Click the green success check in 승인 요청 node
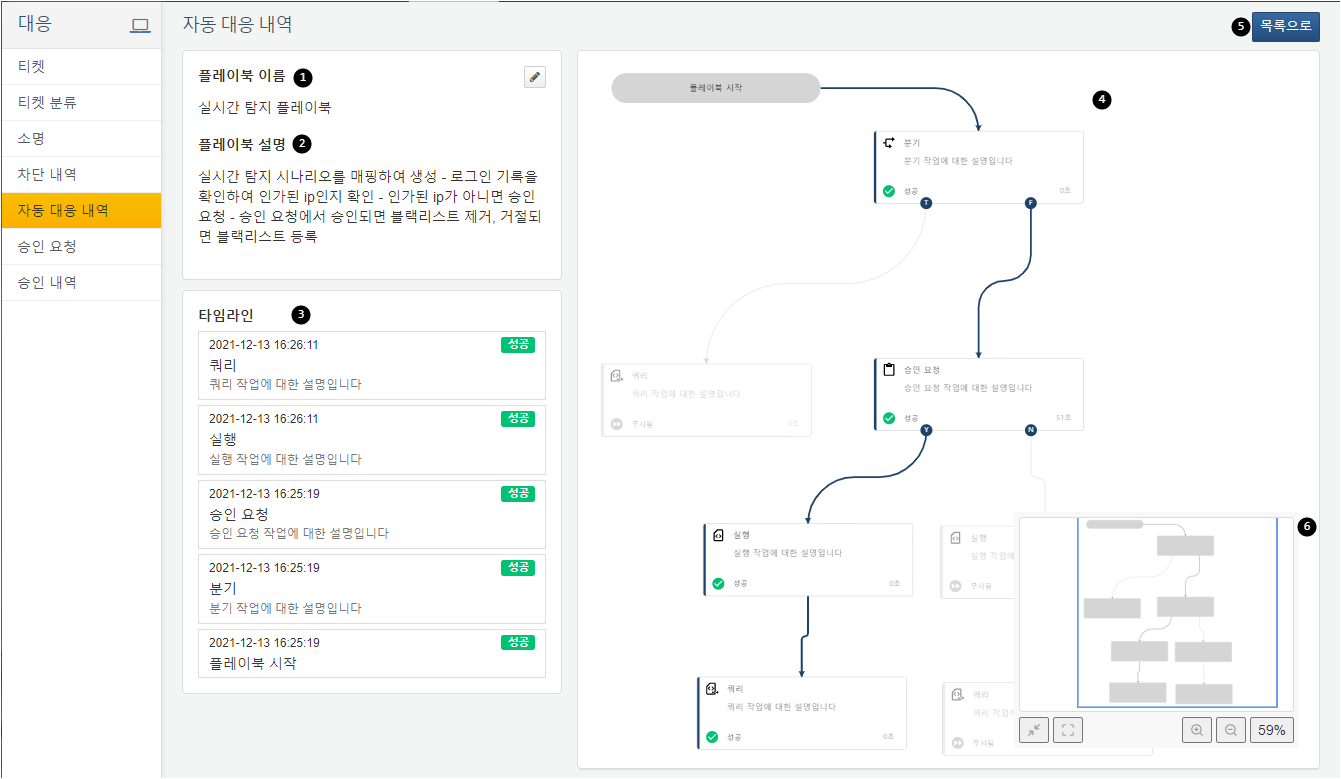The image size is (1341, 779). [x=889, y=418]
